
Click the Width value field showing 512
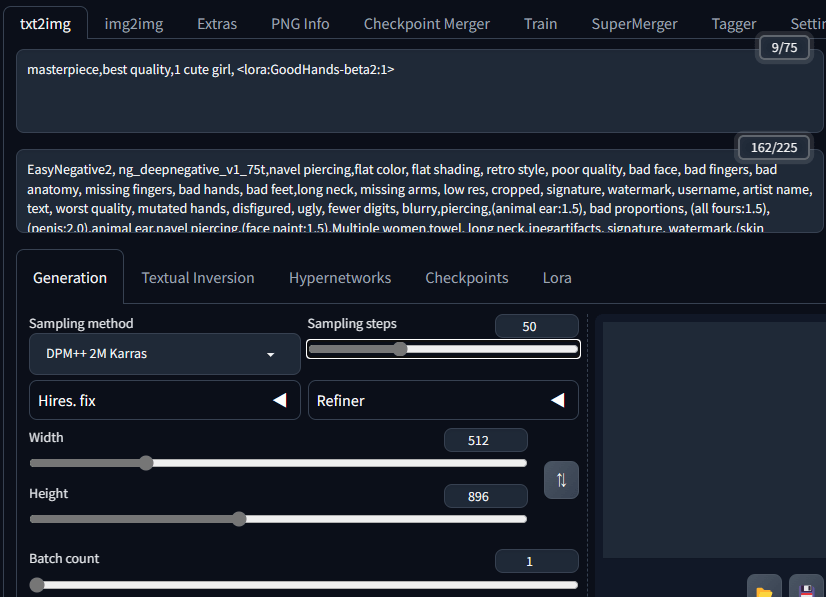485,440
